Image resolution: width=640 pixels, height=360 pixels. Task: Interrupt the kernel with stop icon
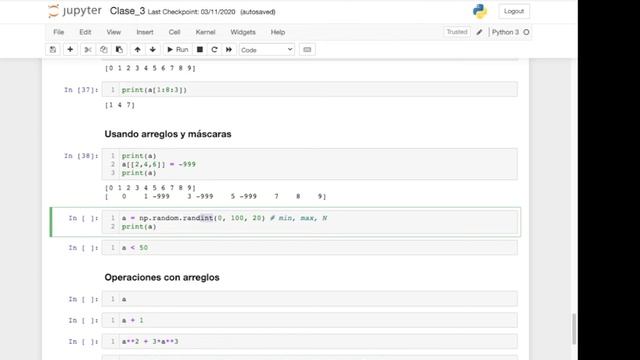(200, 50)
